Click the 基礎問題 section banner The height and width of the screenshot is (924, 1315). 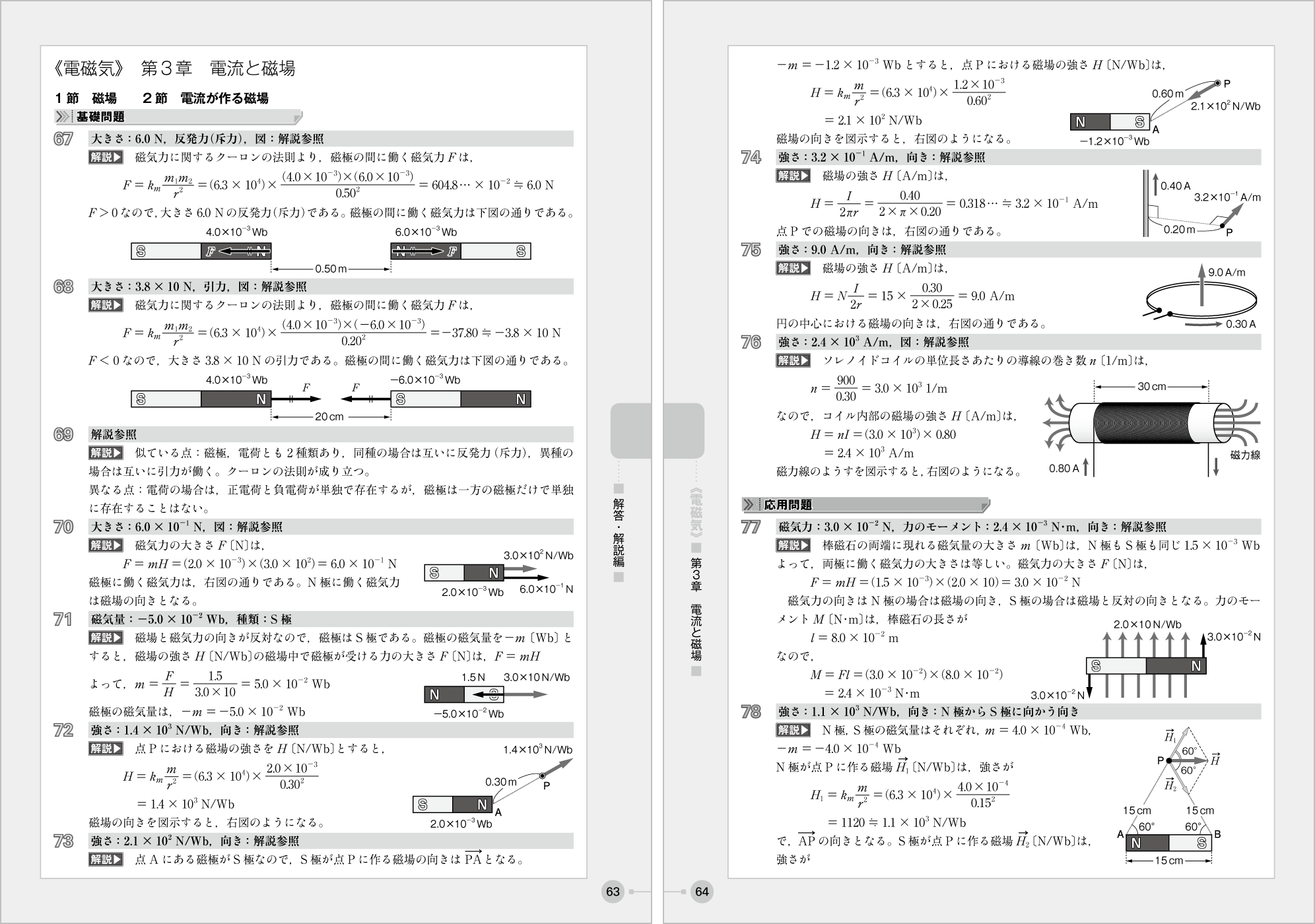click(x=179, y=117)
